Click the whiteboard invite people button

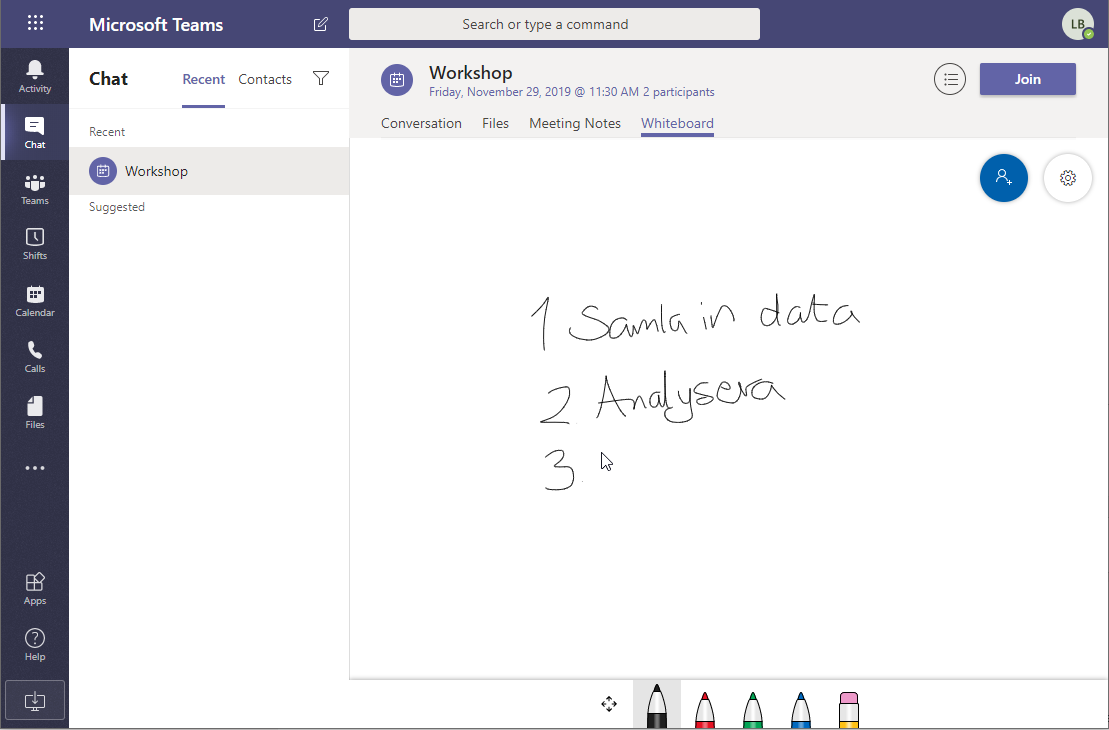pyautogui.click(x=1004, y=178)
